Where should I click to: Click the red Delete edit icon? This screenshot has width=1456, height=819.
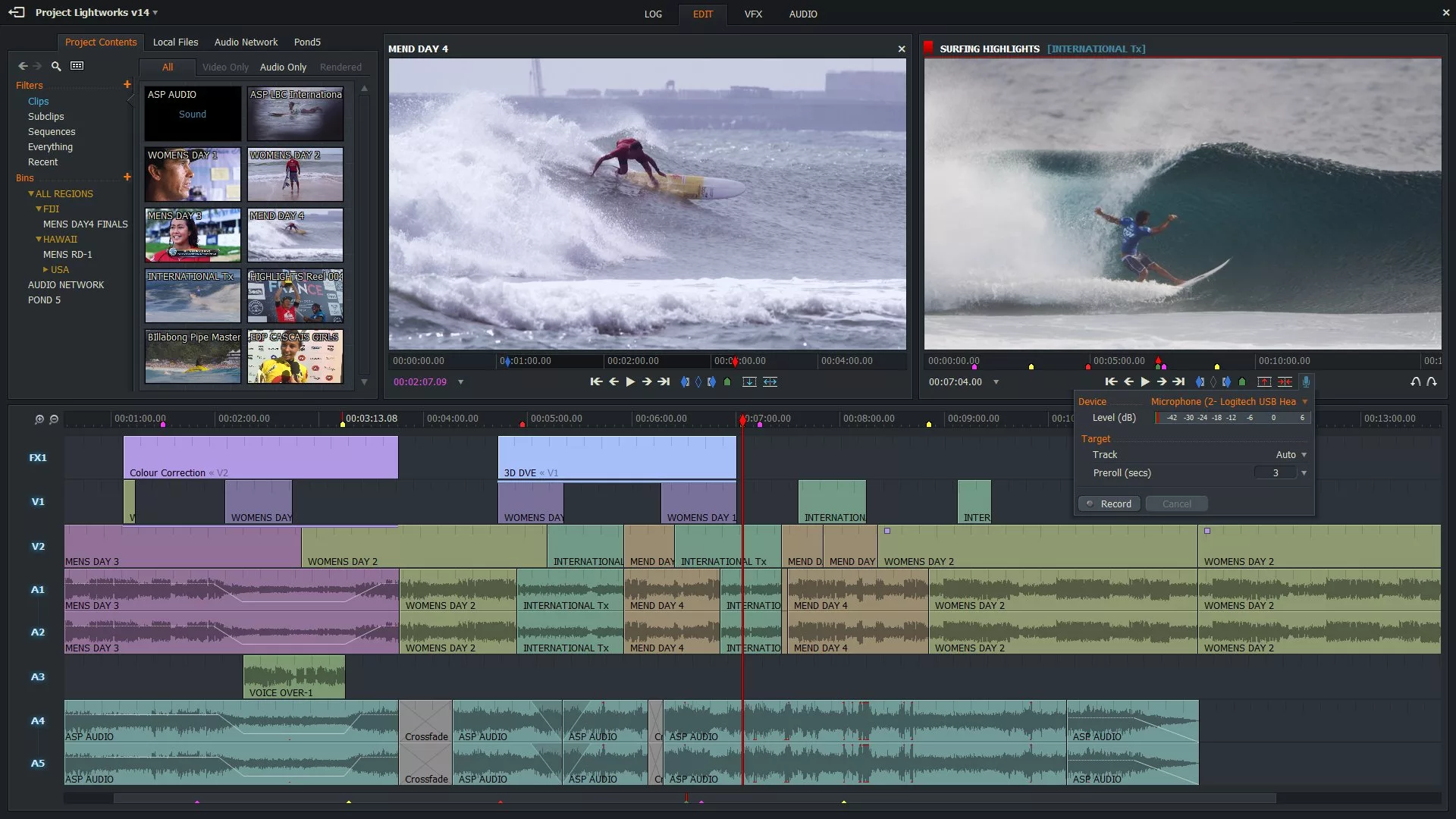point(1285,381)
